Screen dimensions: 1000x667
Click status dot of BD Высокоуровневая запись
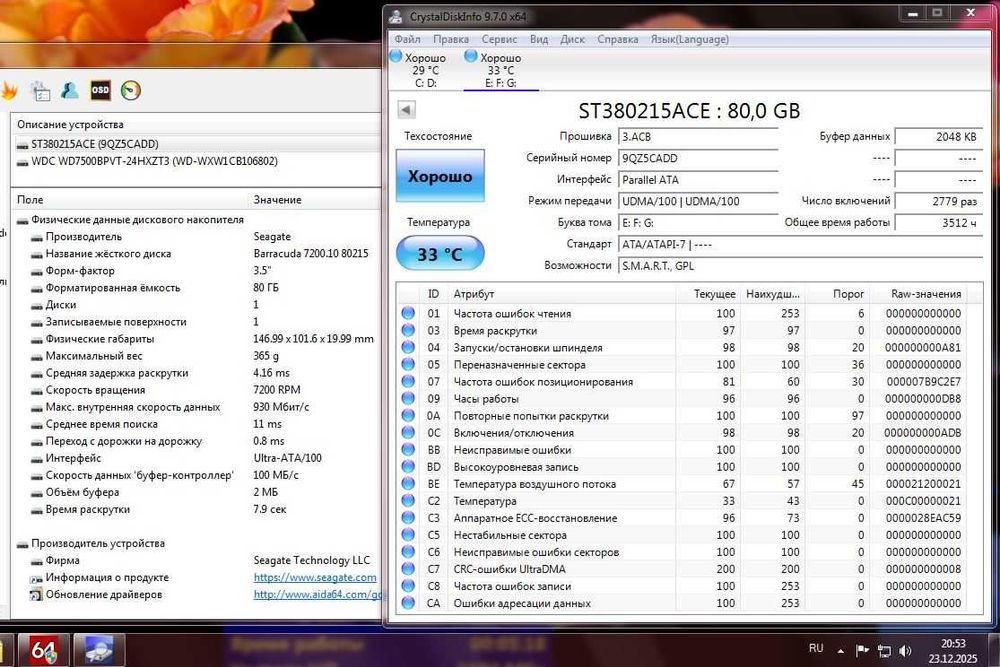tap(408, 467)
